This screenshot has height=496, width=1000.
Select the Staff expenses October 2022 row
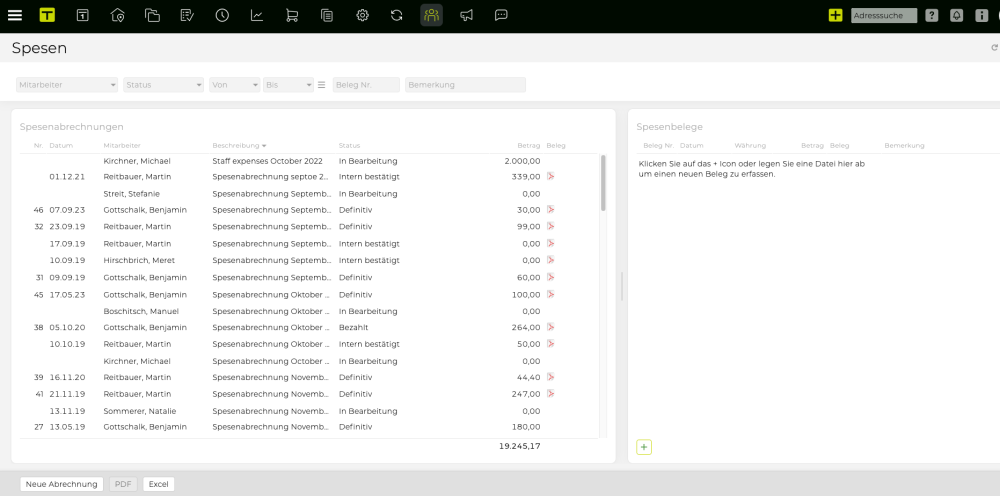(x=309, y=161)
